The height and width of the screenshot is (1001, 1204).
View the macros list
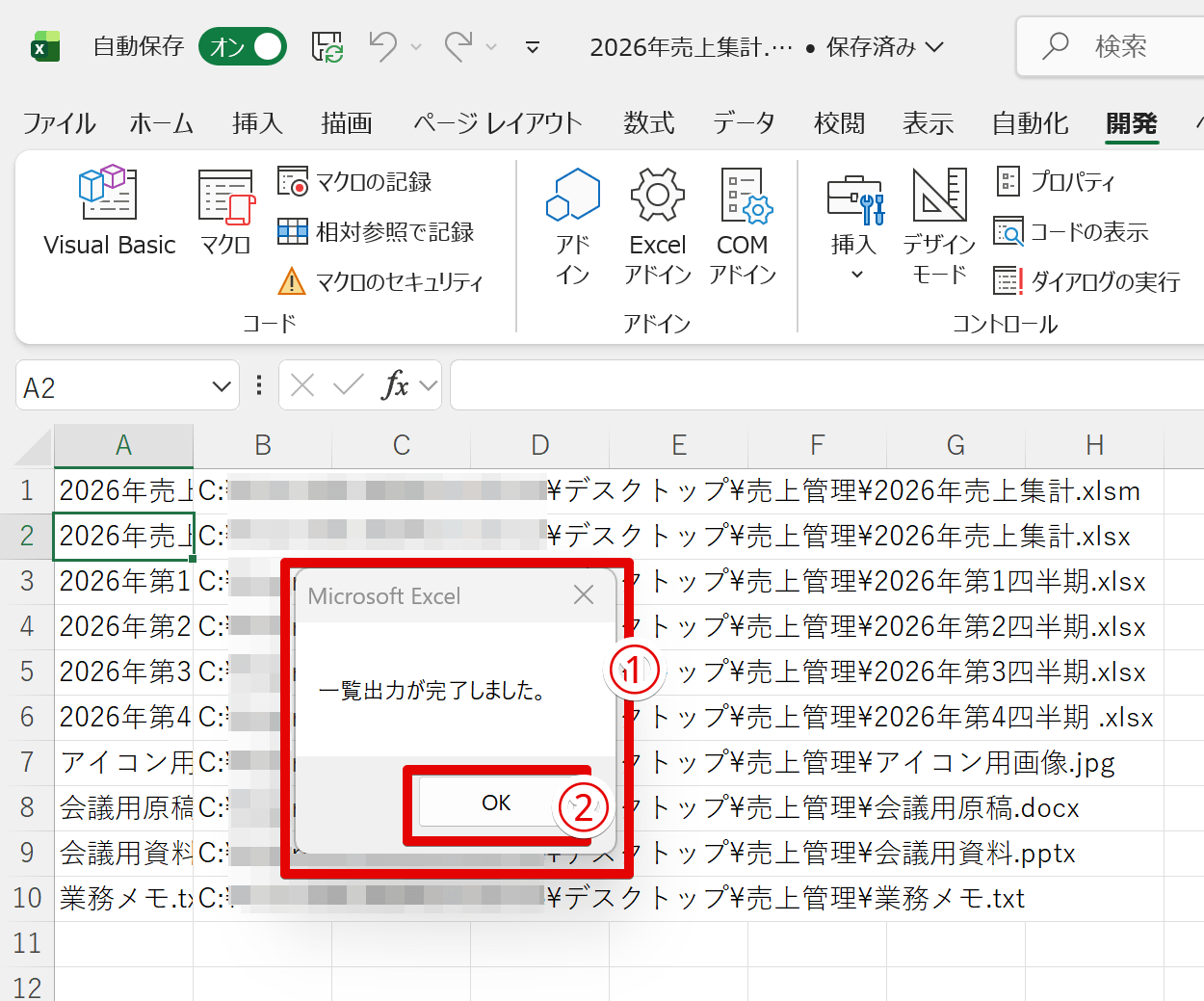click(224, 212)
